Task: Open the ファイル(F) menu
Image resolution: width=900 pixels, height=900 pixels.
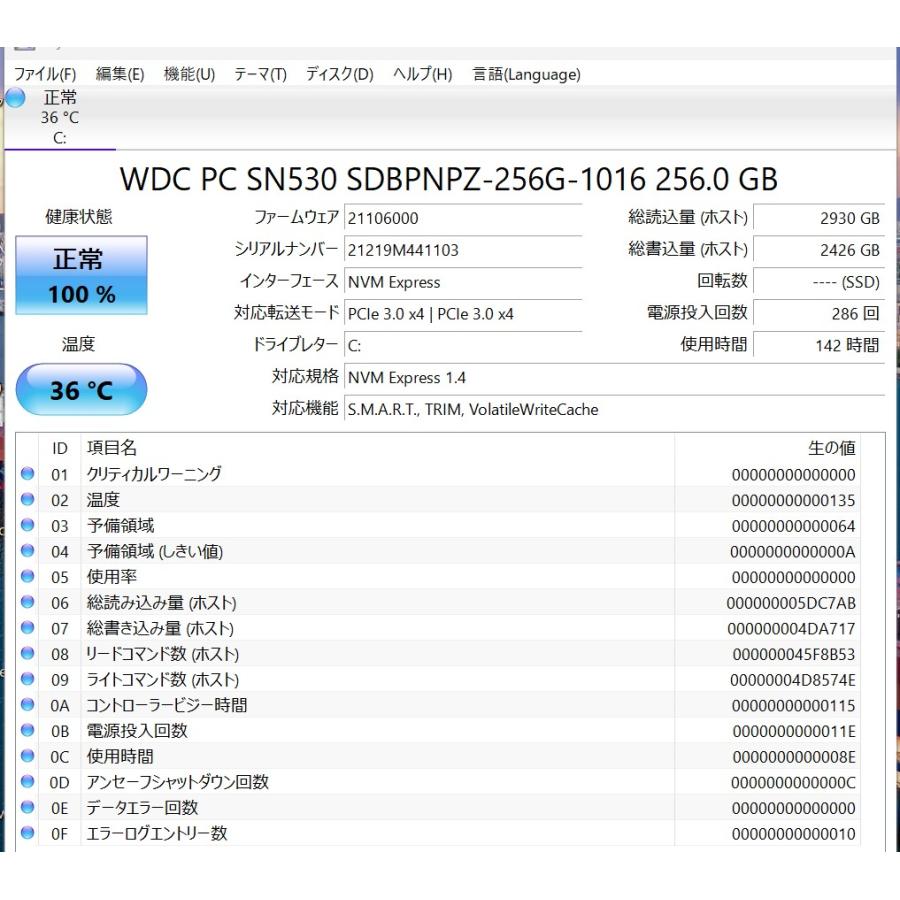Action: (x=45, y=74)
